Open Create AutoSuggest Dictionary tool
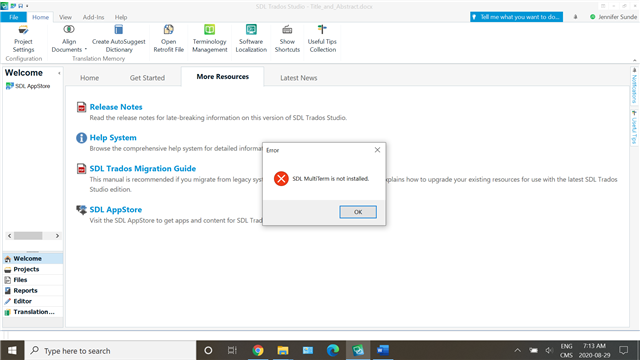640x360 pixels. [119, 39]
